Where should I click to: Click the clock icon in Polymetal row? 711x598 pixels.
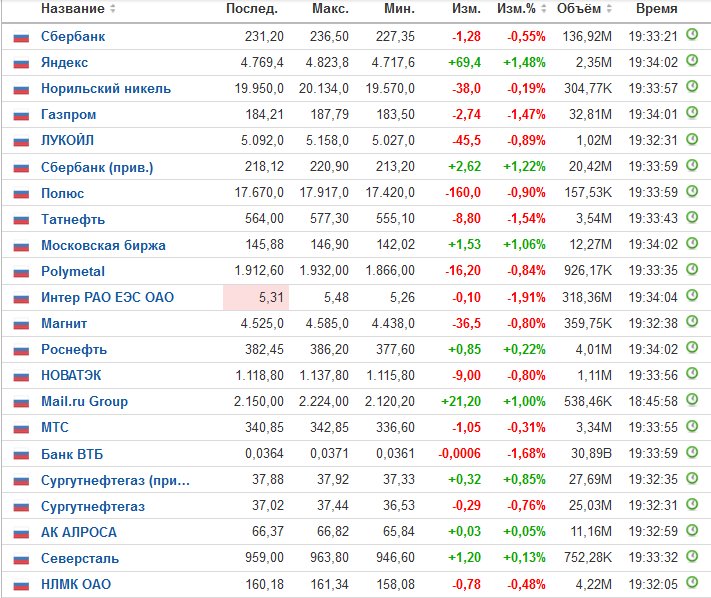click(x=692, y=269)
